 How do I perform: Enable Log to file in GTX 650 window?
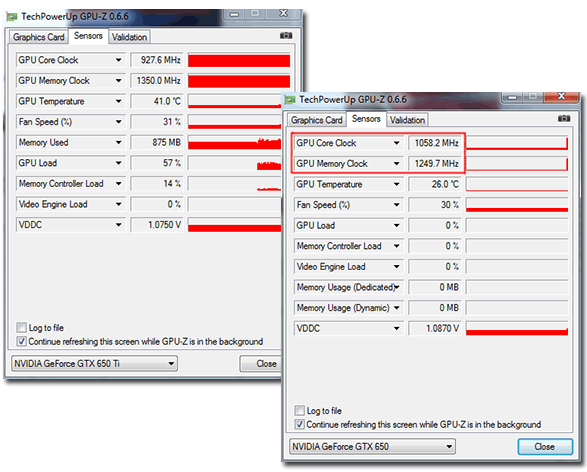pyautogui.click(x=299, y=411)
